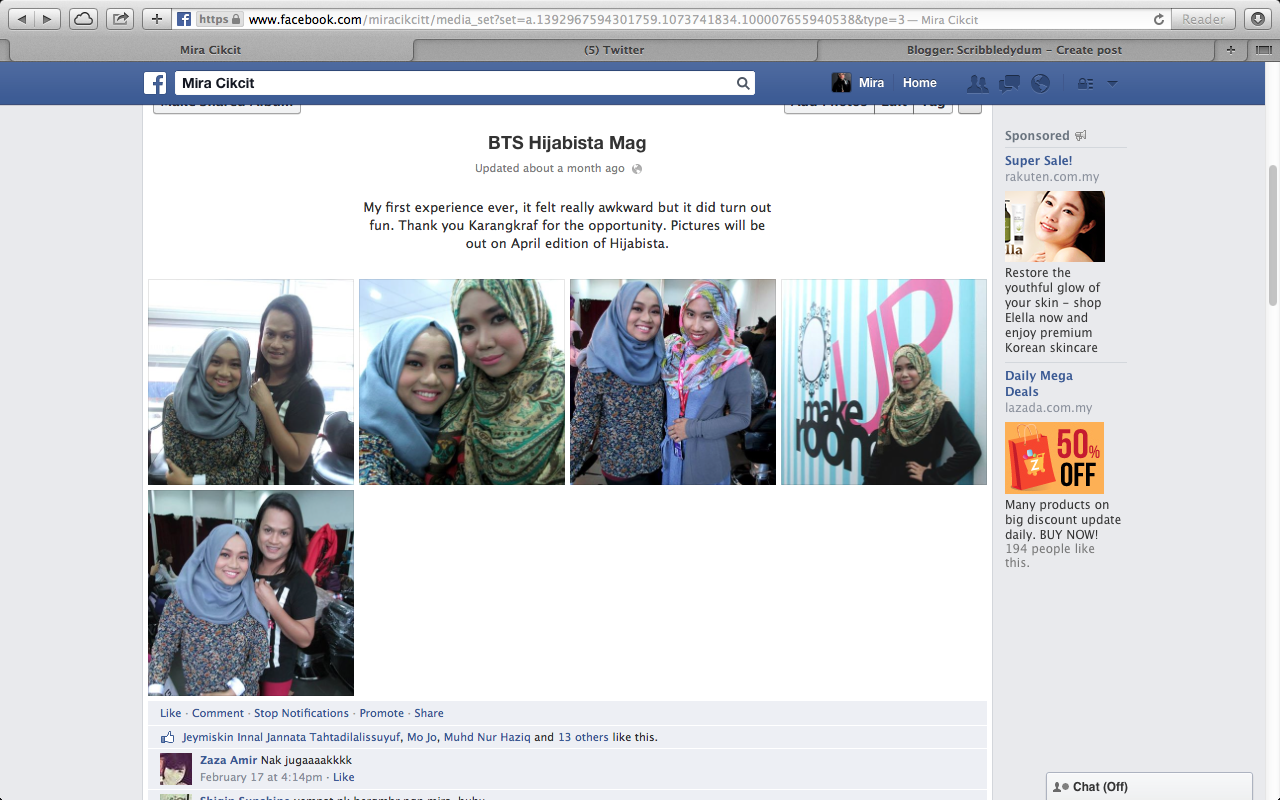The height and width of the screenshot is (800, 1280).
Task: Click the Facebook logo icon
Action: (x=155, y=83)
